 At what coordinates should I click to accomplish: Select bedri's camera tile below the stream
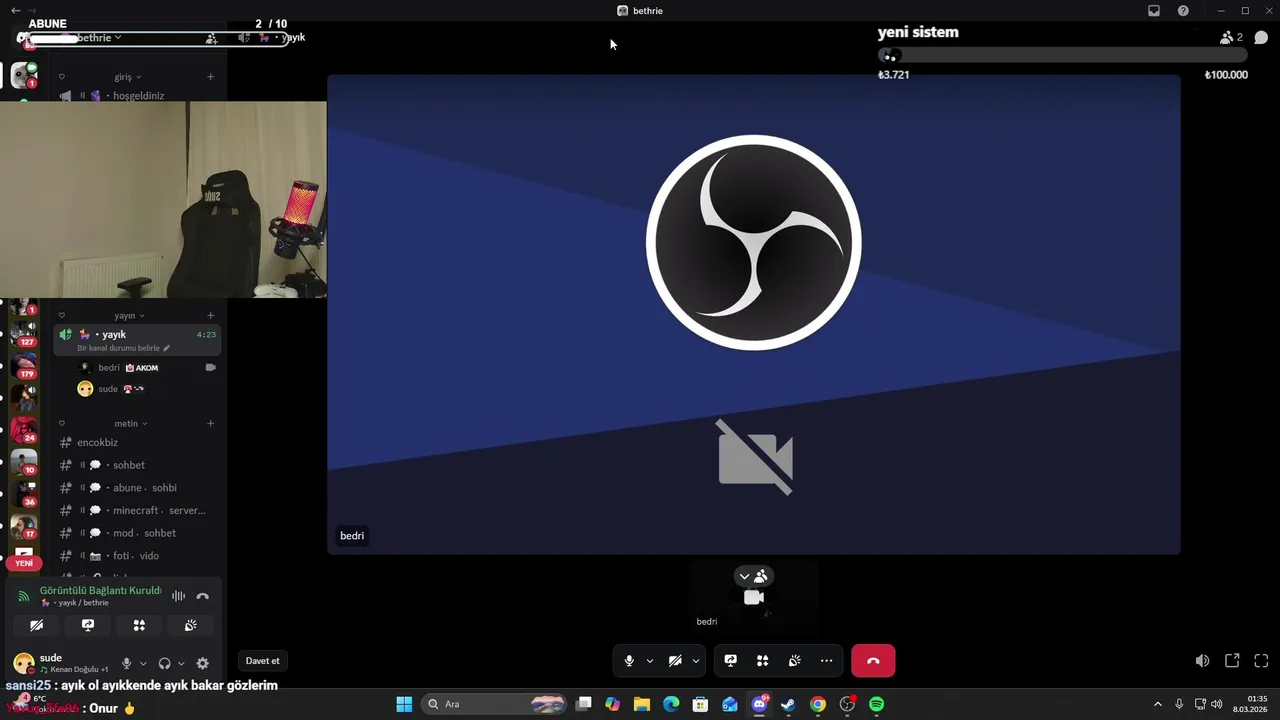[x=753, y=596]
